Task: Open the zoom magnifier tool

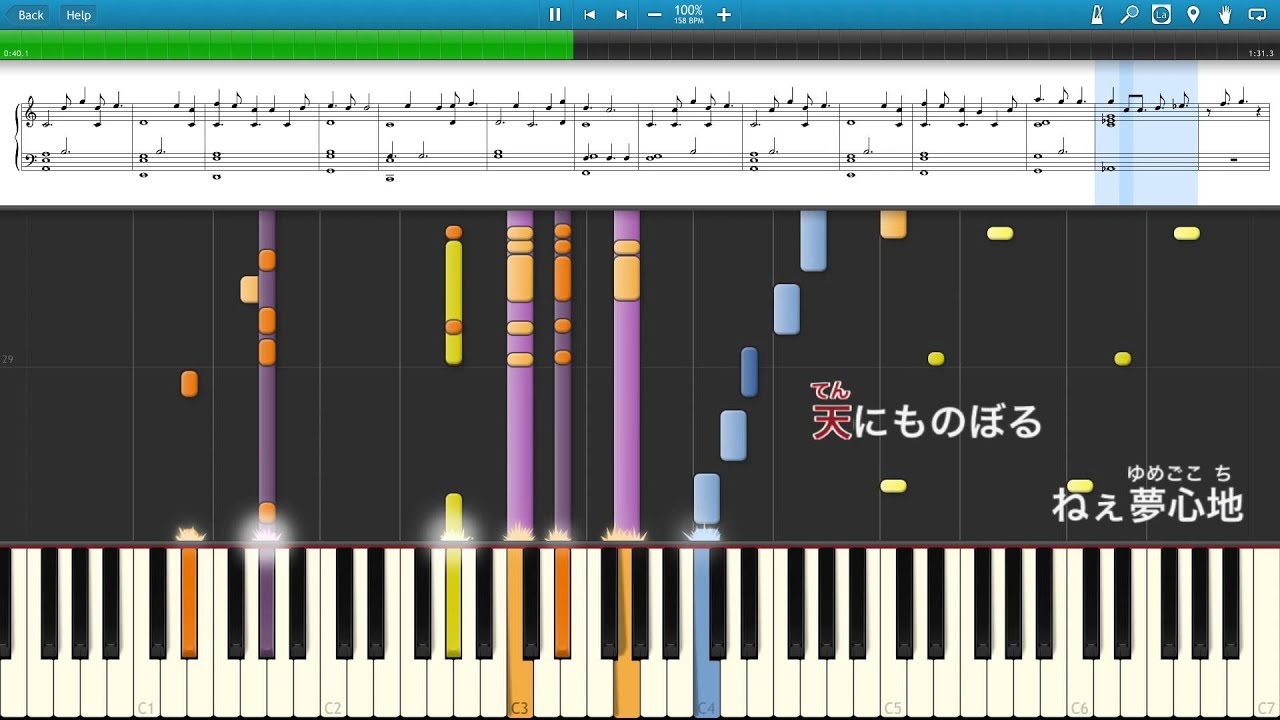Action: (x=1129, y=14)
